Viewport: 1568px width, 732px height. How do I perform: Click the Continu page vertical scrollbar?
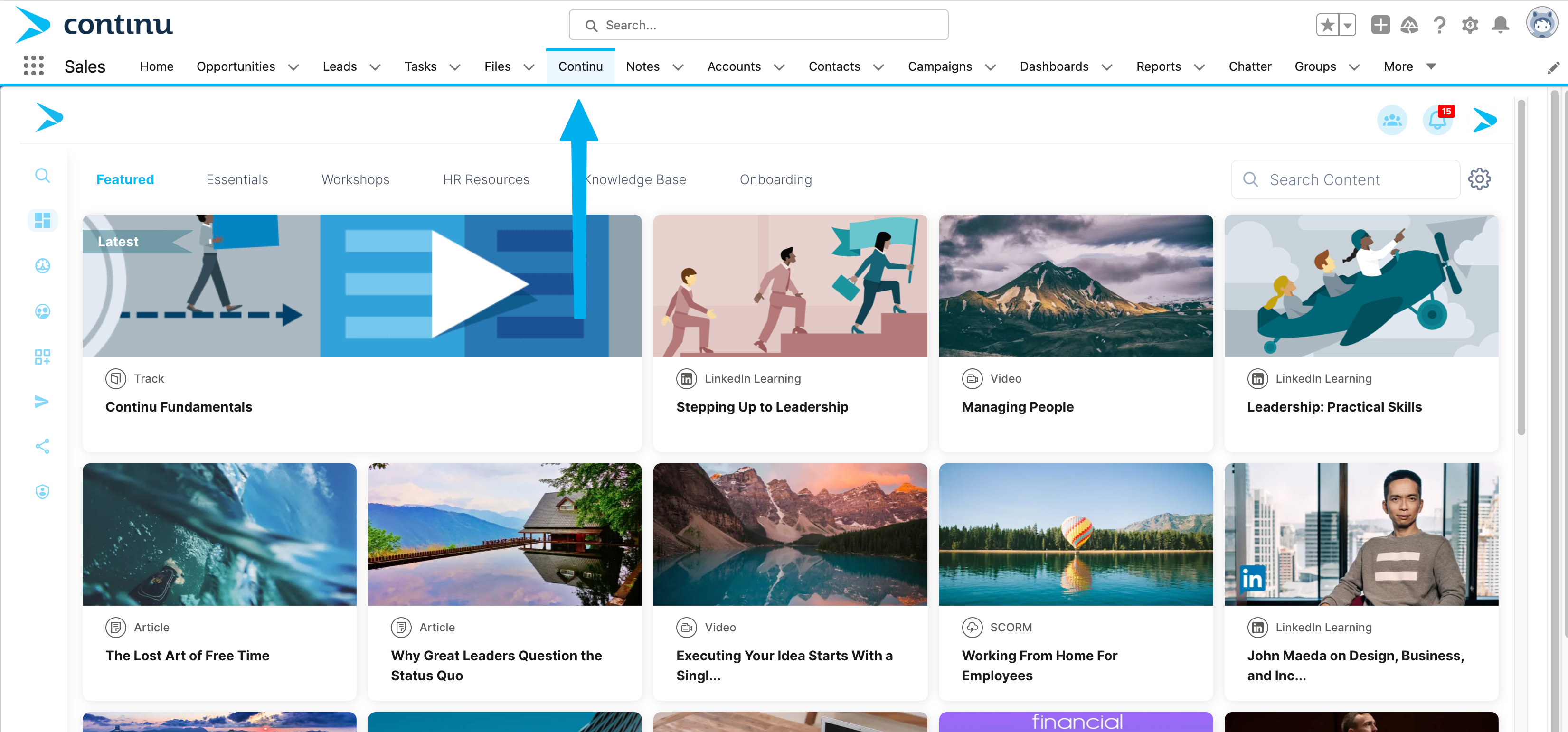point(1521,268)
